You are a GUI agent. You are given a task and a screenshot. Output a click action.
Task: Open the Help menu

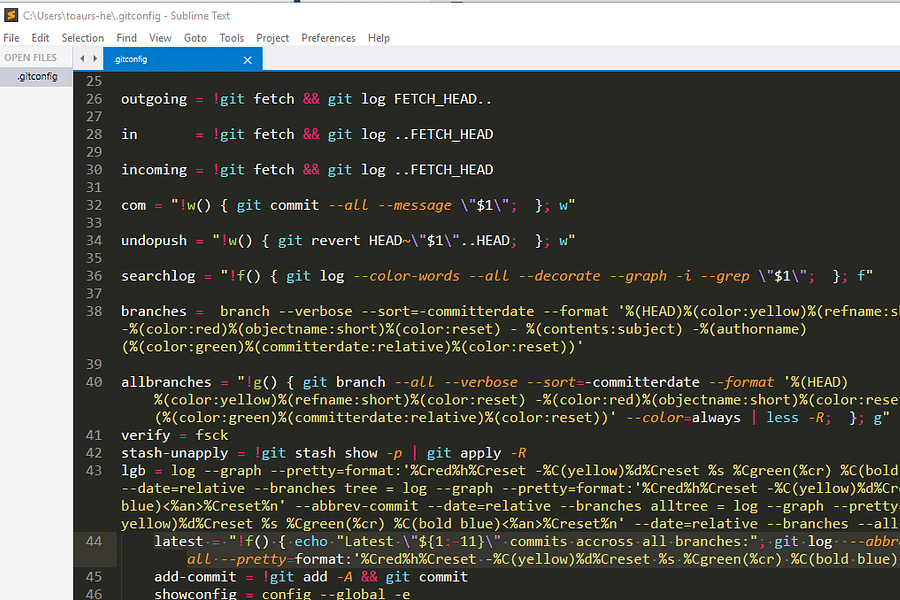point(378,37)
